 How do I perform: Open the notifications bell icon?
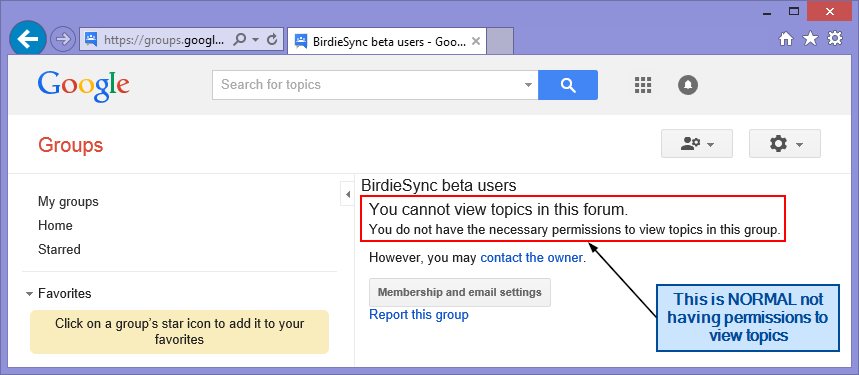pos(688,85)
